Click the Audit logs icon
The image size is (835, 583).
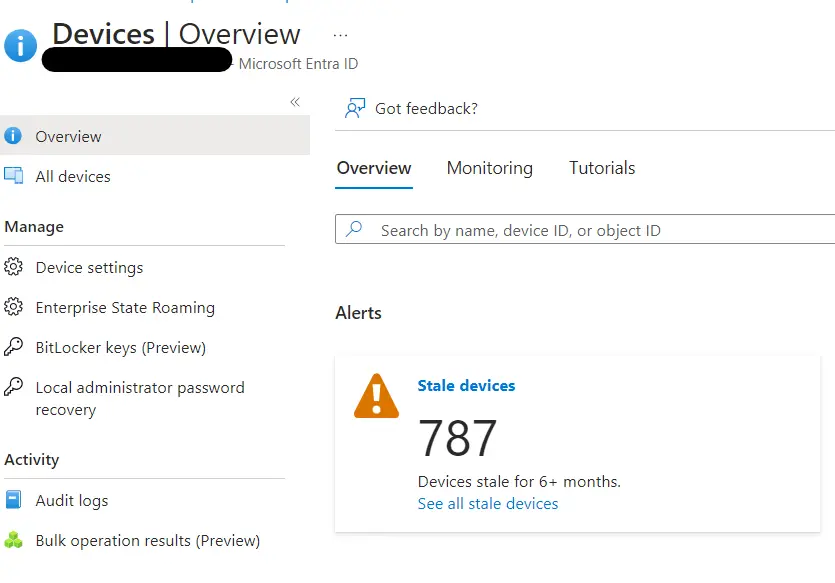coord(14,500)
